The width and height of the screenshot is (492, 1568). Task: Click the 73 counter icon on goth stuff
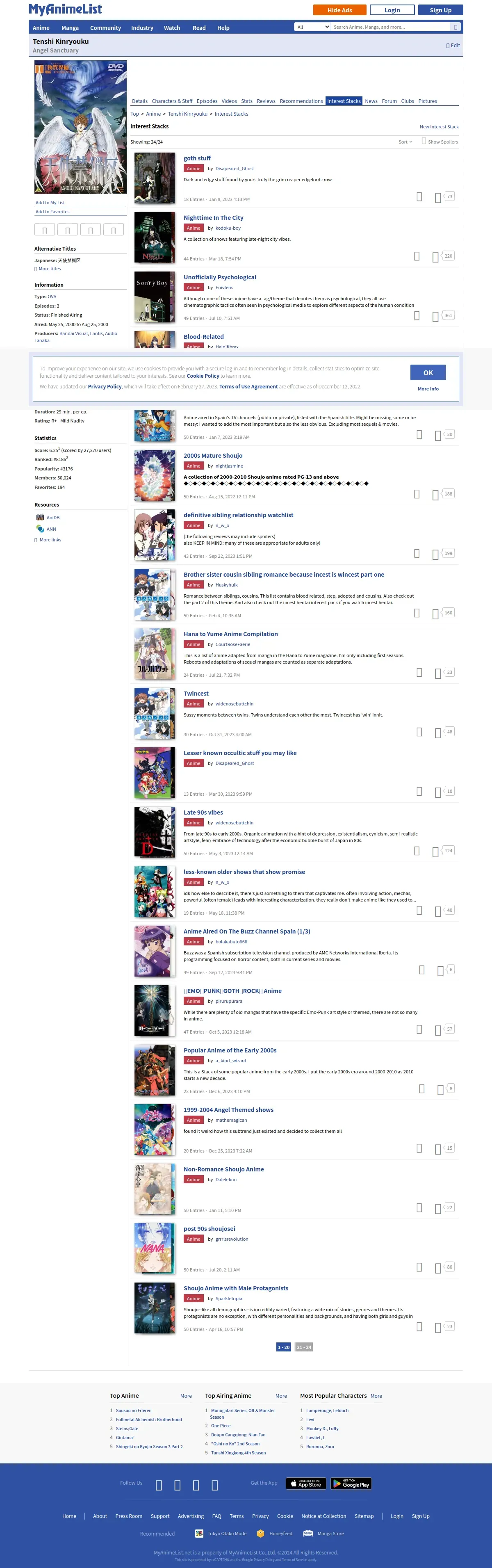tap(449, 196)
